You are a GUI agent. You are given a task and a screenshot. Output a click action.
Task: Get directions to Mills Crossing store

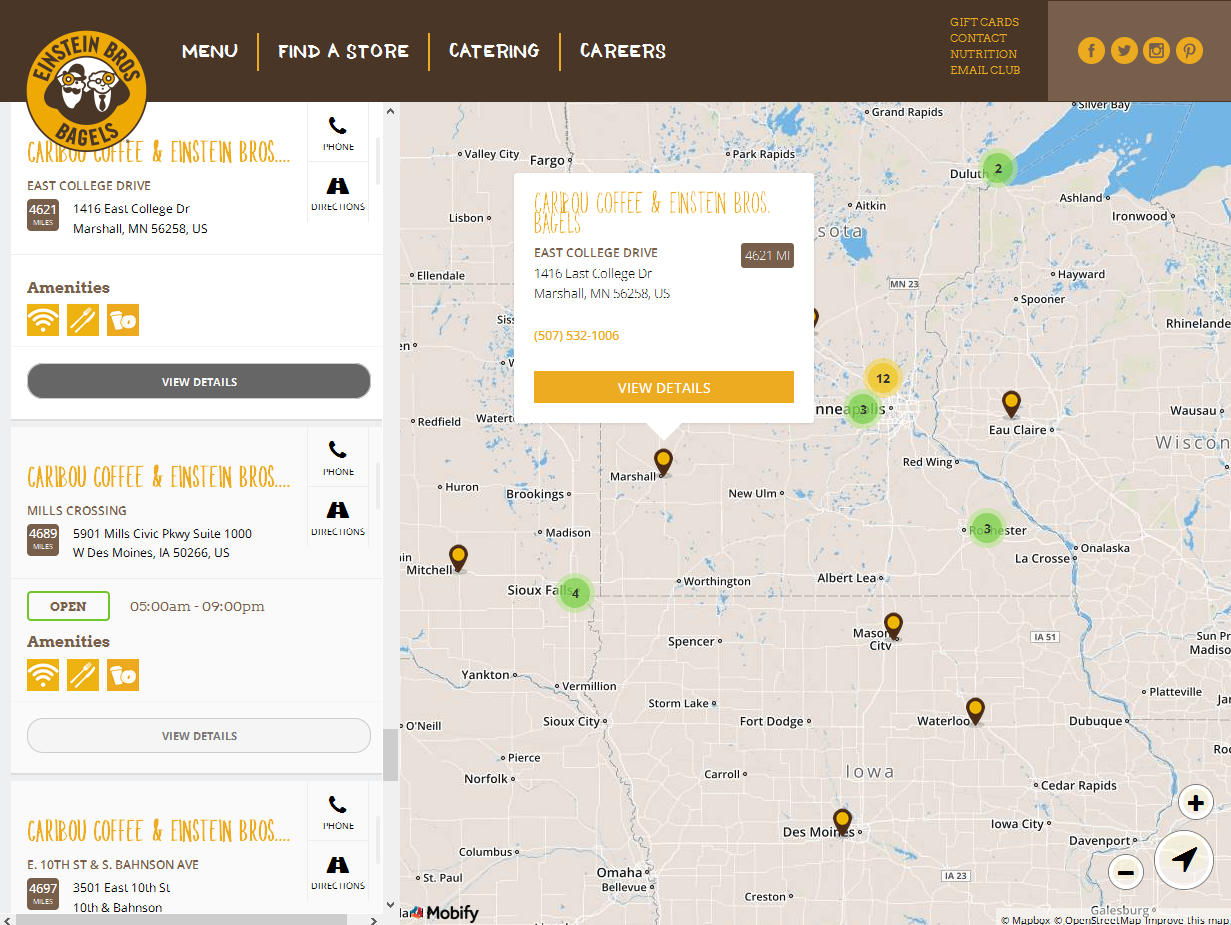pyautogui.click(x=338, y=517)
